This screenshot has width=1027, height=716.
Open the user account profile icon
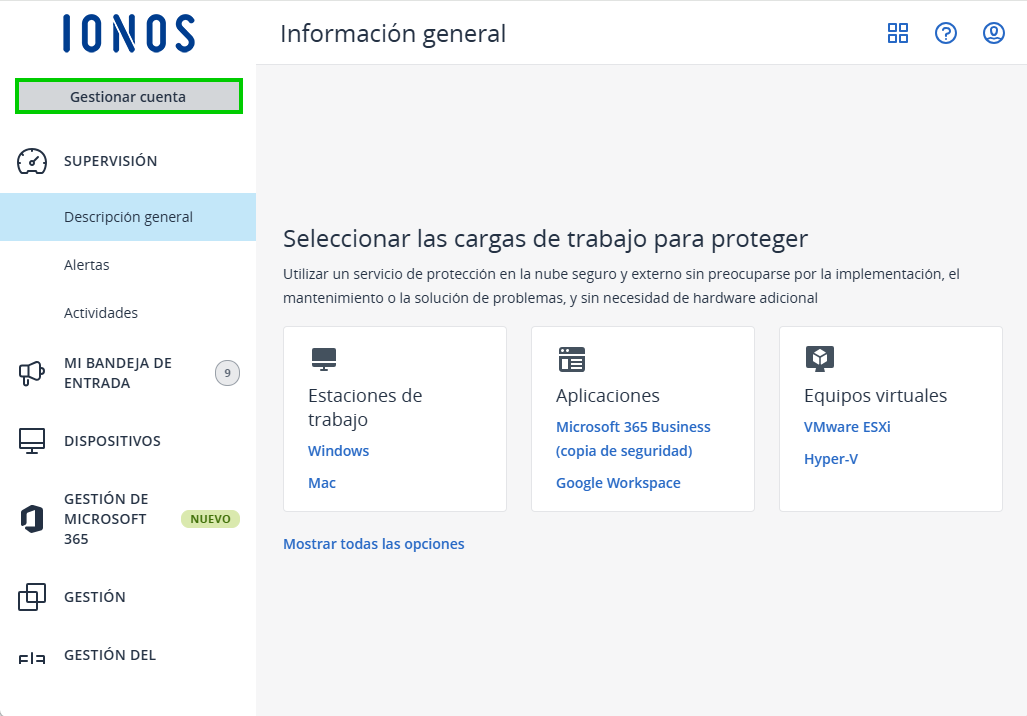[994, 33]
